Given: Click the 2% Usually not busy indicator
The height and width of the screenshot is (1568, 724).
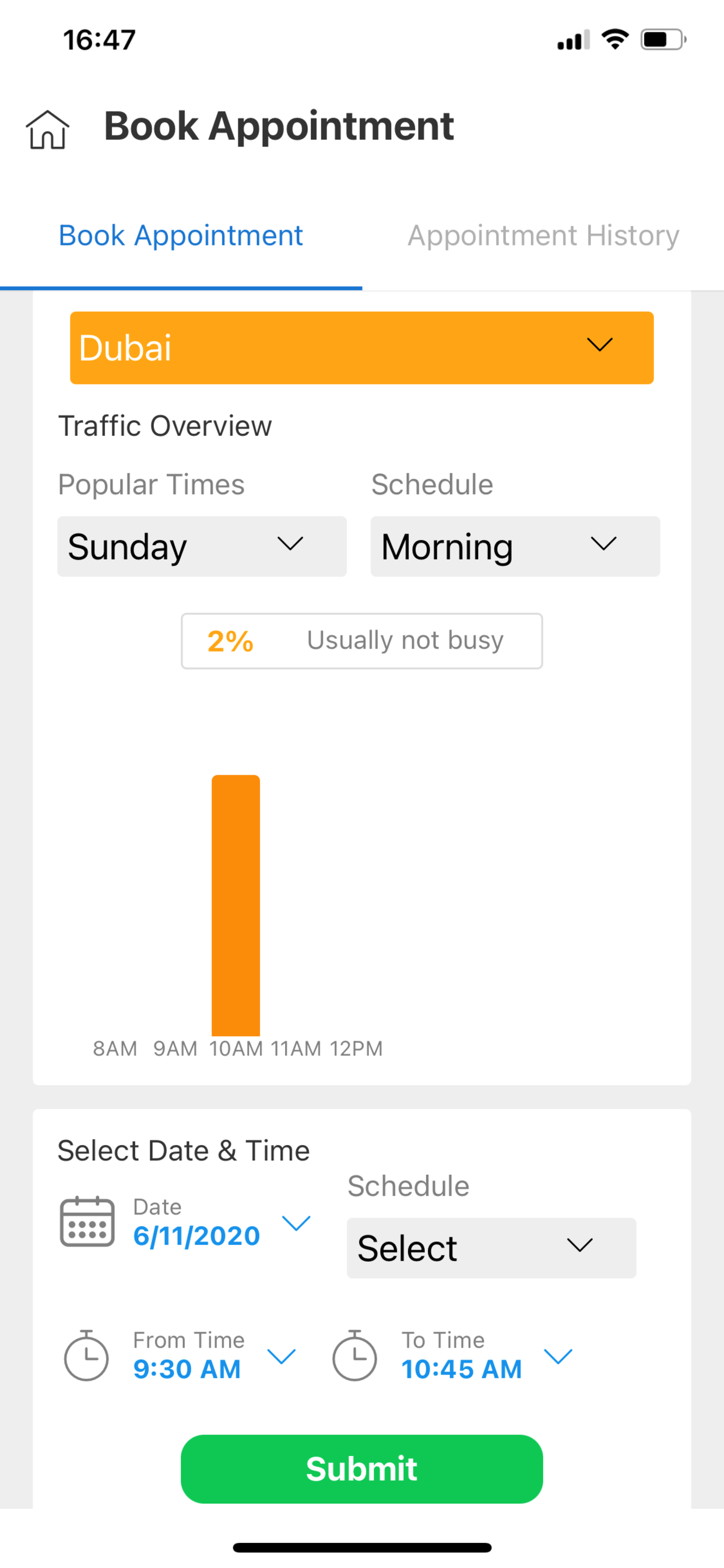Looking at the screenshot, I should (362, 641).
